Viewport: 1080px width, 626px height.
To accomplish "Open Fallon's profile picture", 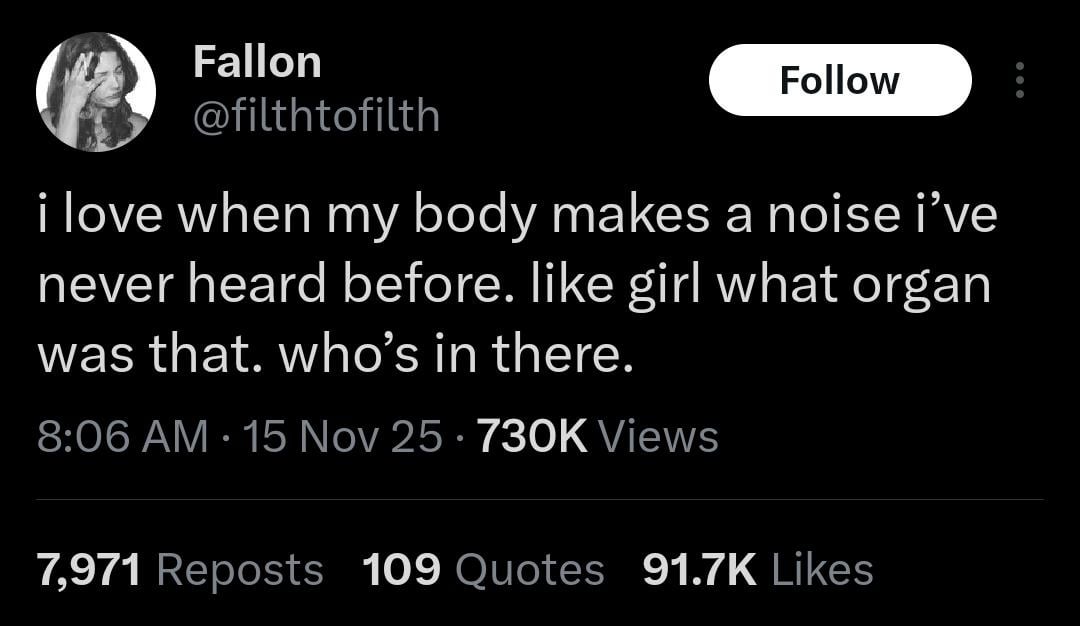I will tap(96, 91).
